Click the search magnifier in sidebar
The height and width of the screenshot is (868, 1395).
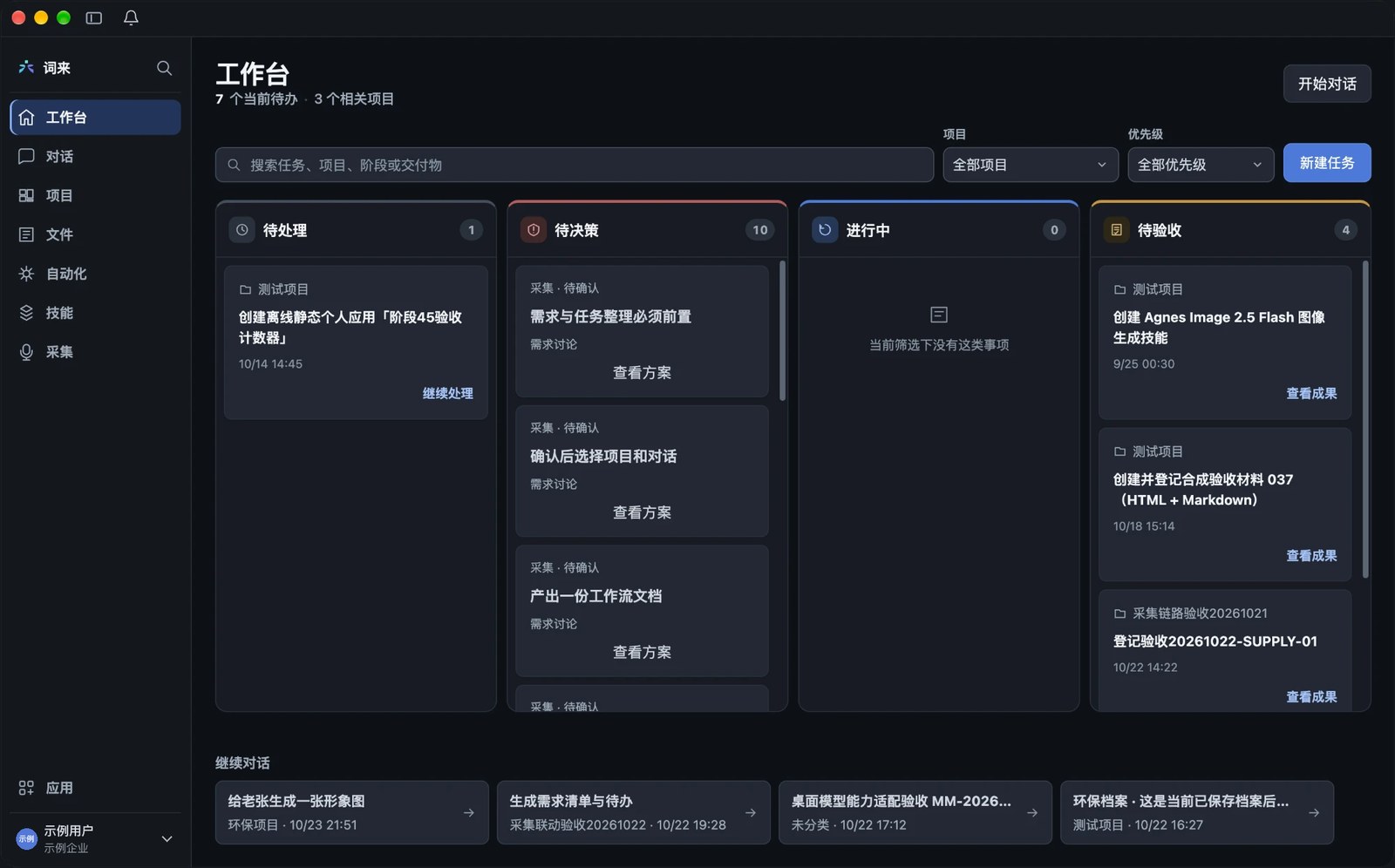[x=164, y=68]
